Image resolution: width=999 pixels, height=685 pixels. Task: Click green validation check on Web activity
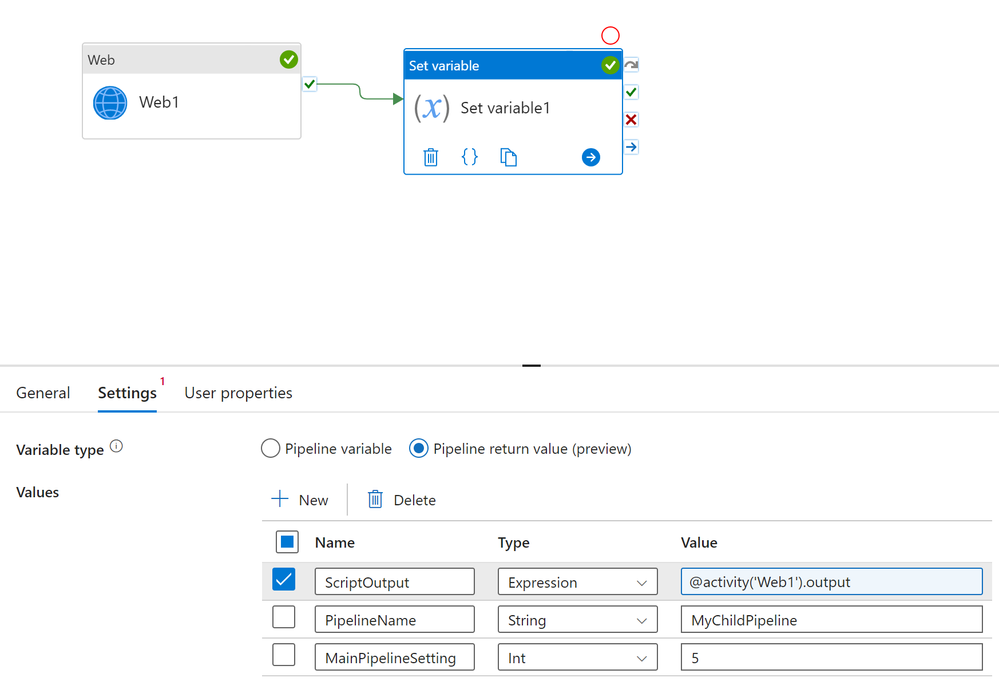pyautogui.click(x=289, y=59)
